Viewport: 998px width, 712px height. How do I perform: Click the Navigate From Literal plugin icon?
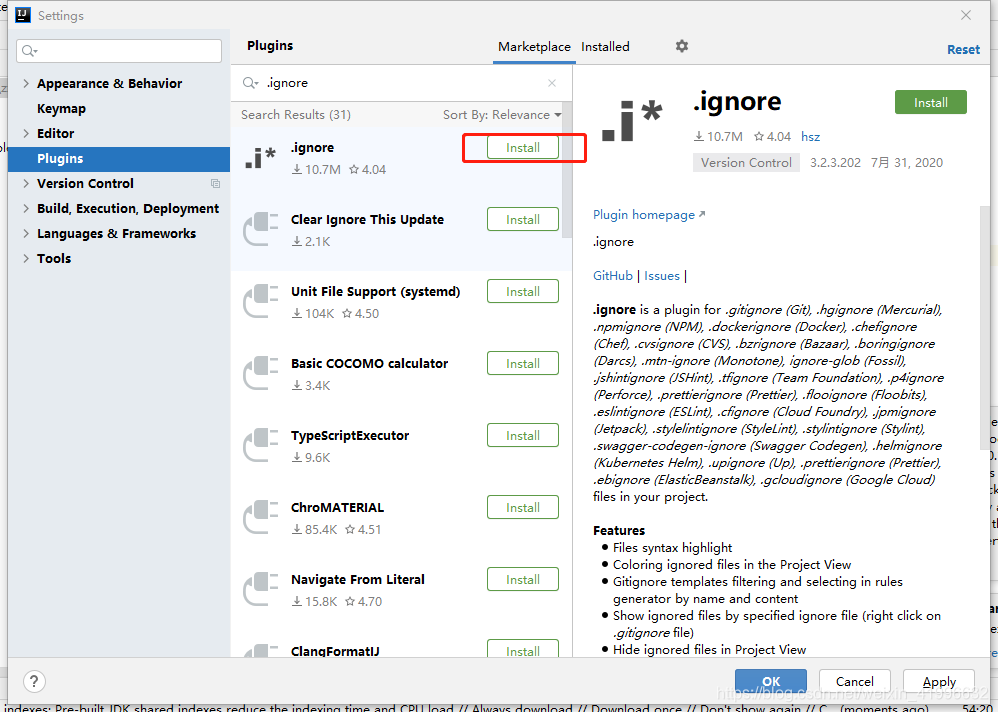coord(261,589)
